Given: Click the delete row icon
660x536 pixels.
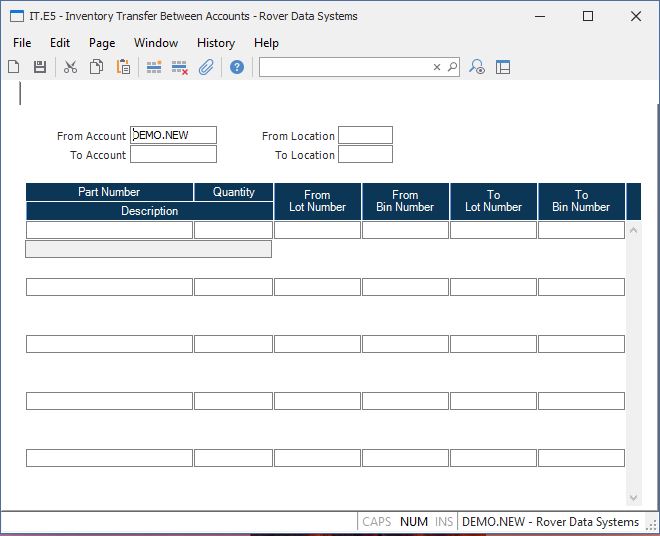Looking at the screenshot, I should pos(180,67).
